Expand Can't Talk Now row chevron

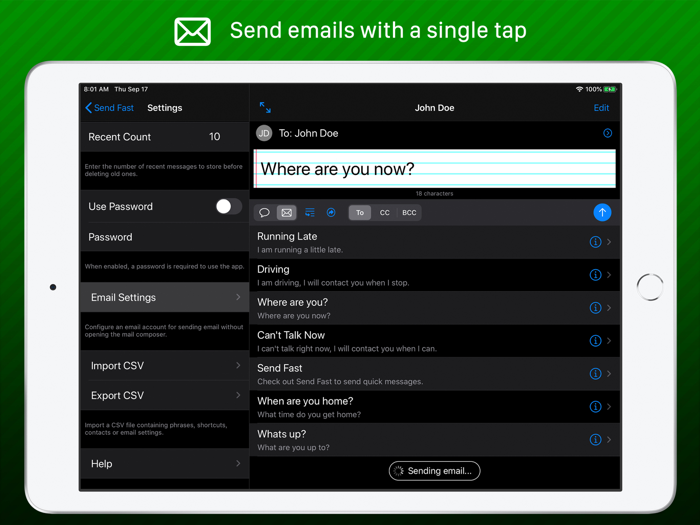pyautogui.click(x=609, y=341)
